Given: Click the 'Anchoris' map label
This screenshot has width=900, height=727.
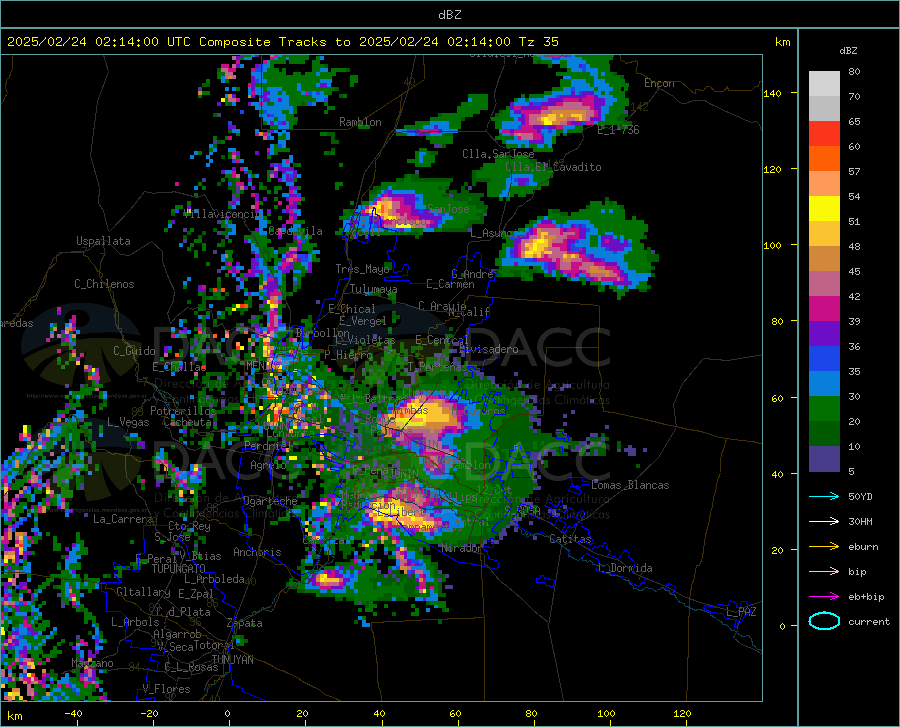Looking at the screenshot, I should click(x=257, y=553).
